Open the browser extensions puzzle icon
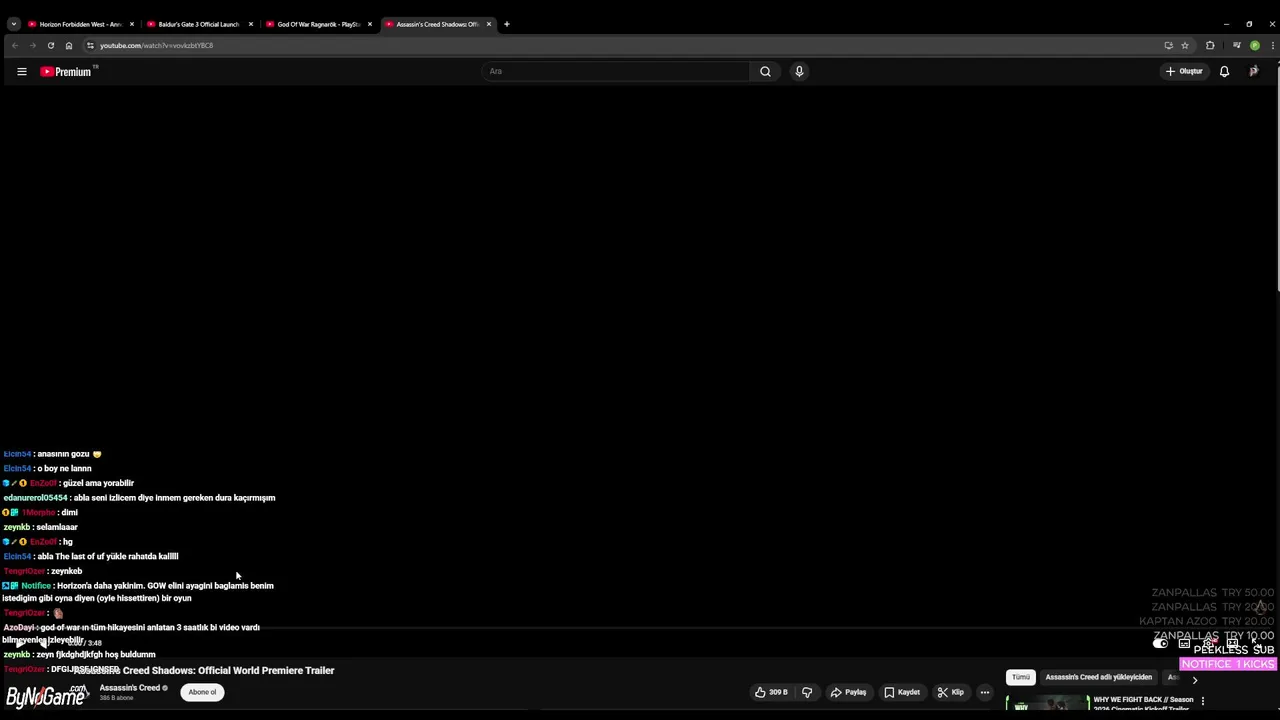This screenshot has width=1280, height=720. click(x=1210, y=45)
